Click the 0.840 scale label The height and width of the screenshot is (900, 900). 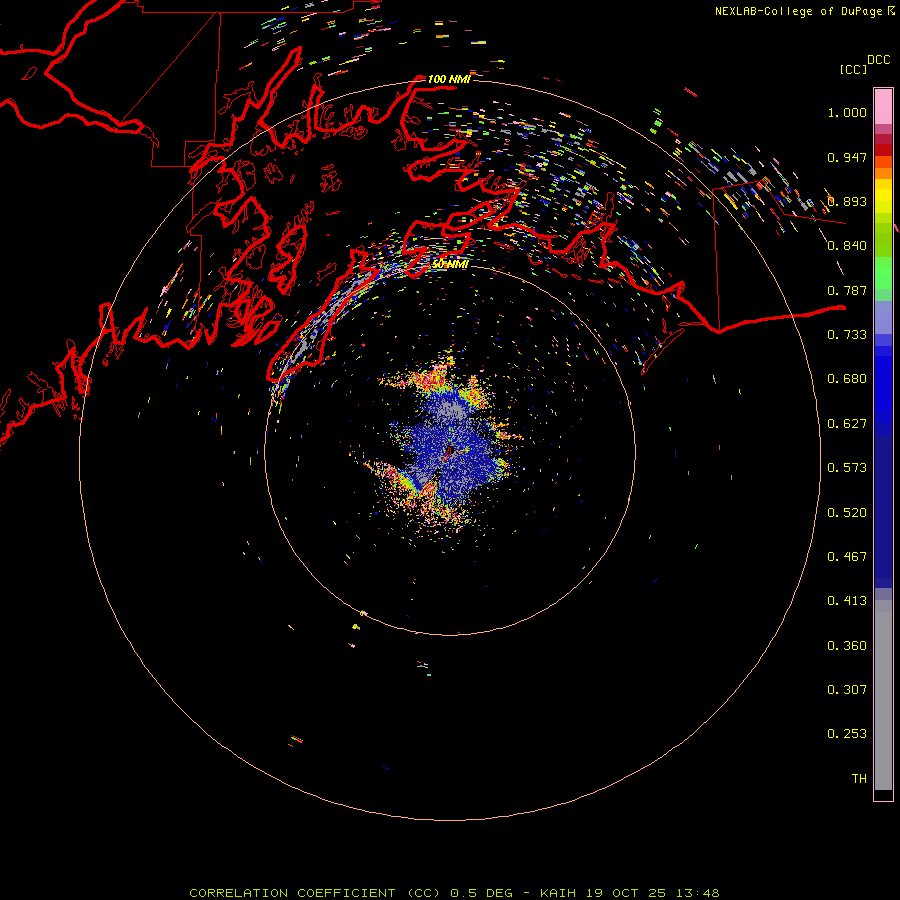[x=847, y=246]
